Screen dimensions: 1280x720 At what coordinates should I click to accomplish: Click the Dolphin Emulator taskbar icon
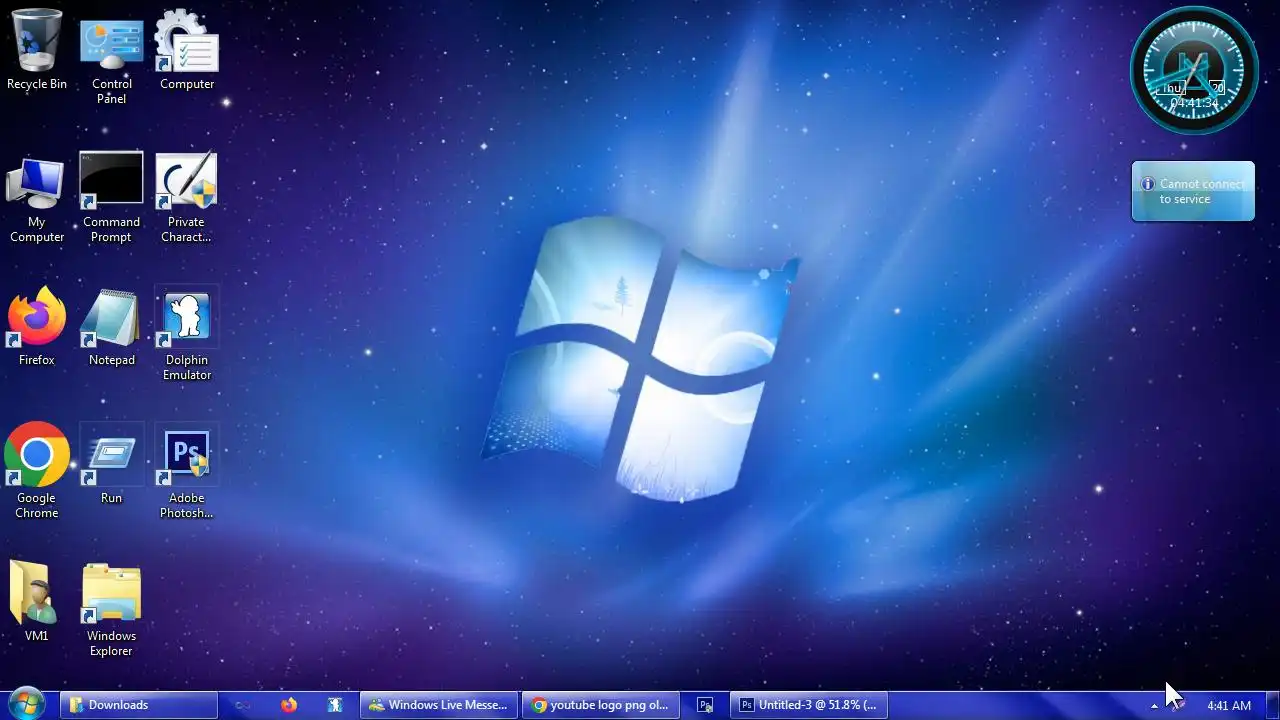335,705
